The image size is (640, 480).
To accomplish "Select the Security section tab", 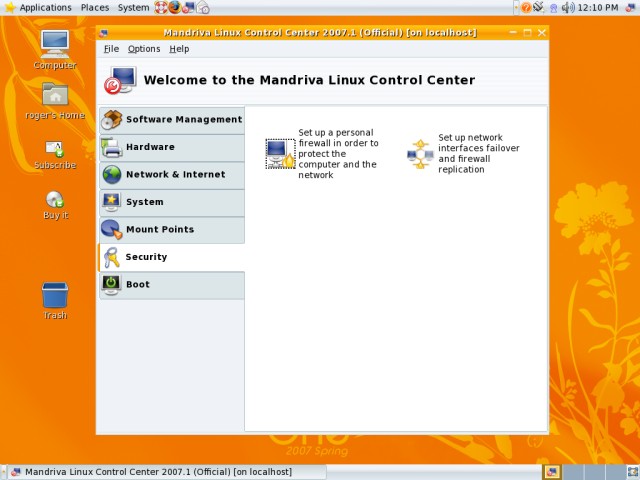I will [x=172, y=257].
